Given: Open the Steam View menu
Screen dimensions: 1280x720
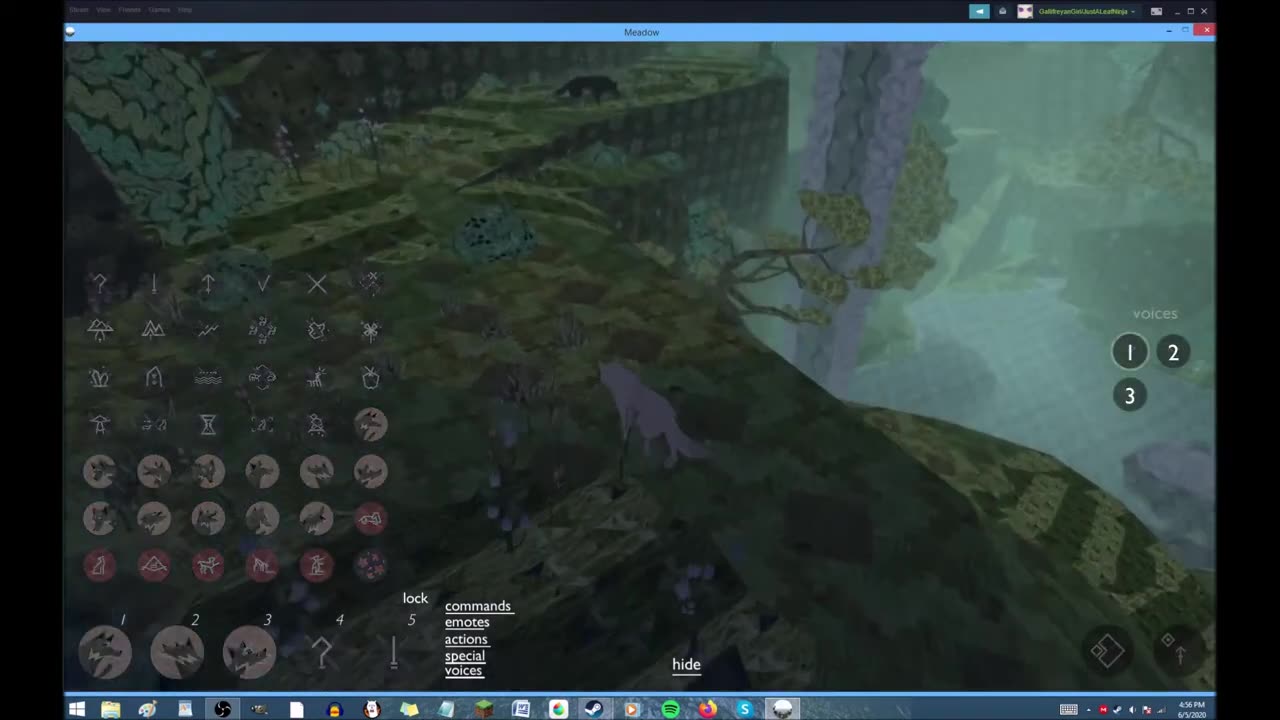Looking at the screenshot, I should [x=104, y=10].
